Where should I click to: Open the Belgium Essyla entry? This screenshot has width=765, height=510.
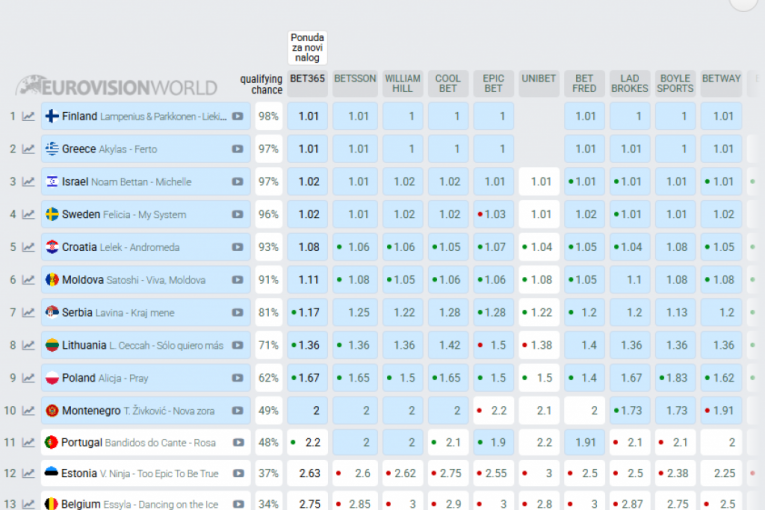coord(145,502)
